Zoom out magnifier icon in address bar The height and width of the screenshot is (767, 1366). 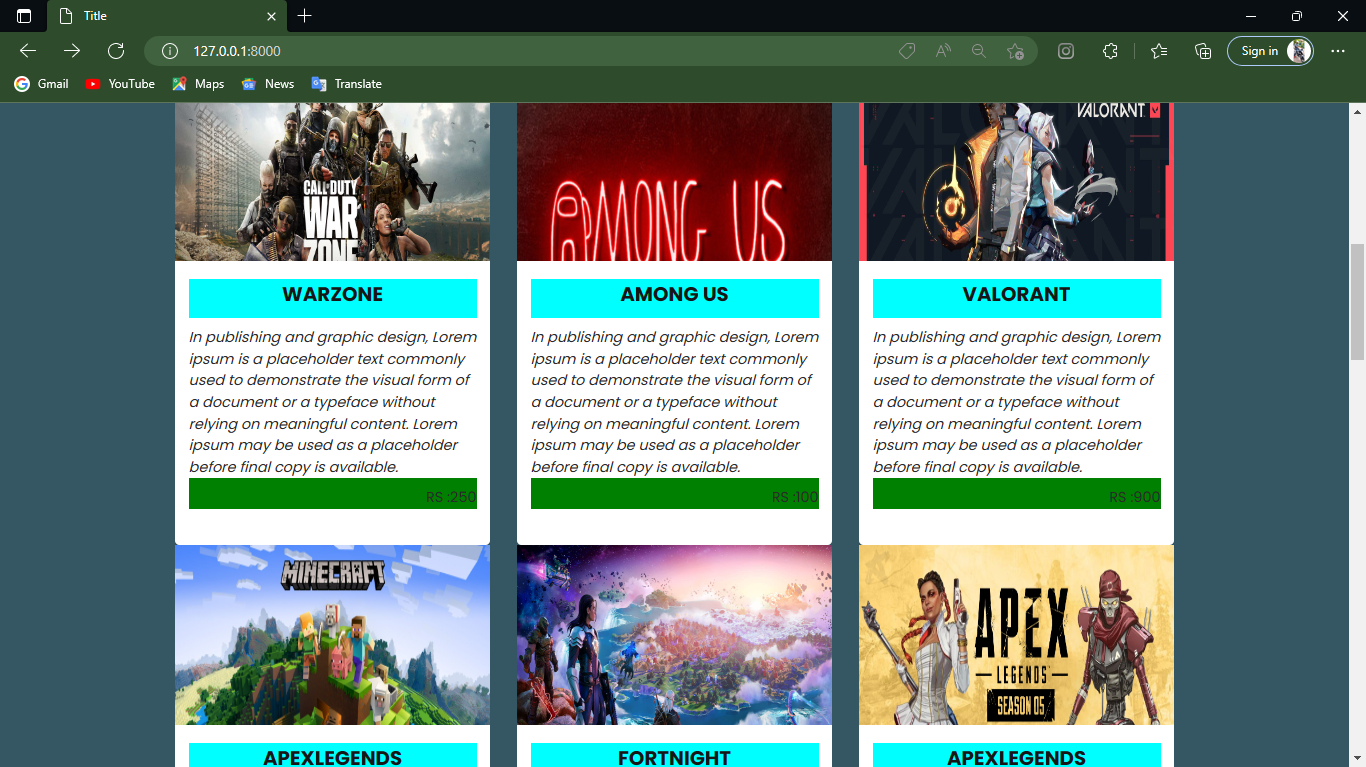pos(979,51)
